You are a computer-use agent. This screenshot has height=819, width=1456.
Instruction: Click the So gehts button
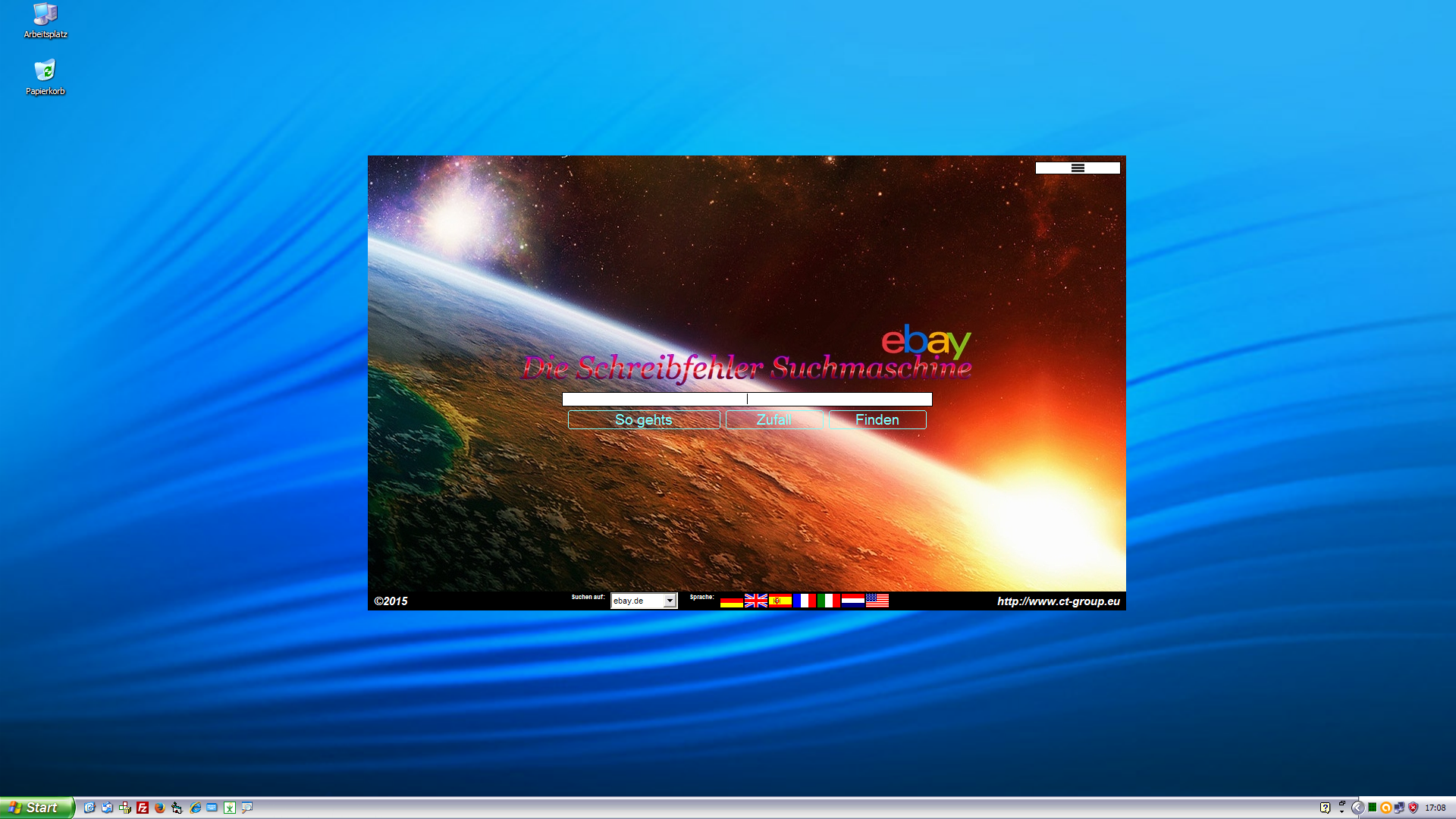pyautogui.click(x=644, y=420)
